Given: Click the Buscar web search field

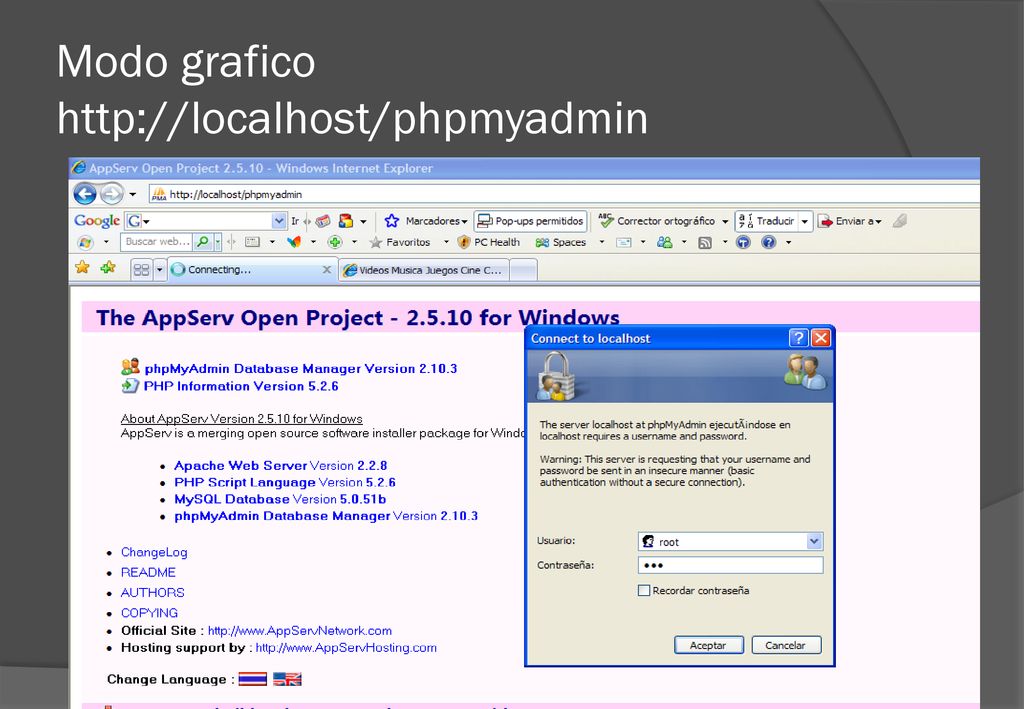Looking at the screenshot, I should coord(156,242).
